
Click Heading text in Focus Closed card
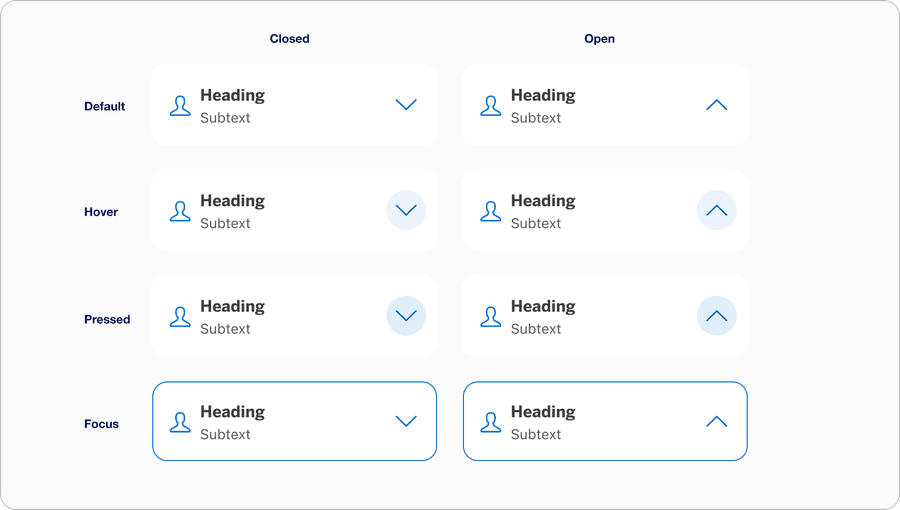coord(232,412)
